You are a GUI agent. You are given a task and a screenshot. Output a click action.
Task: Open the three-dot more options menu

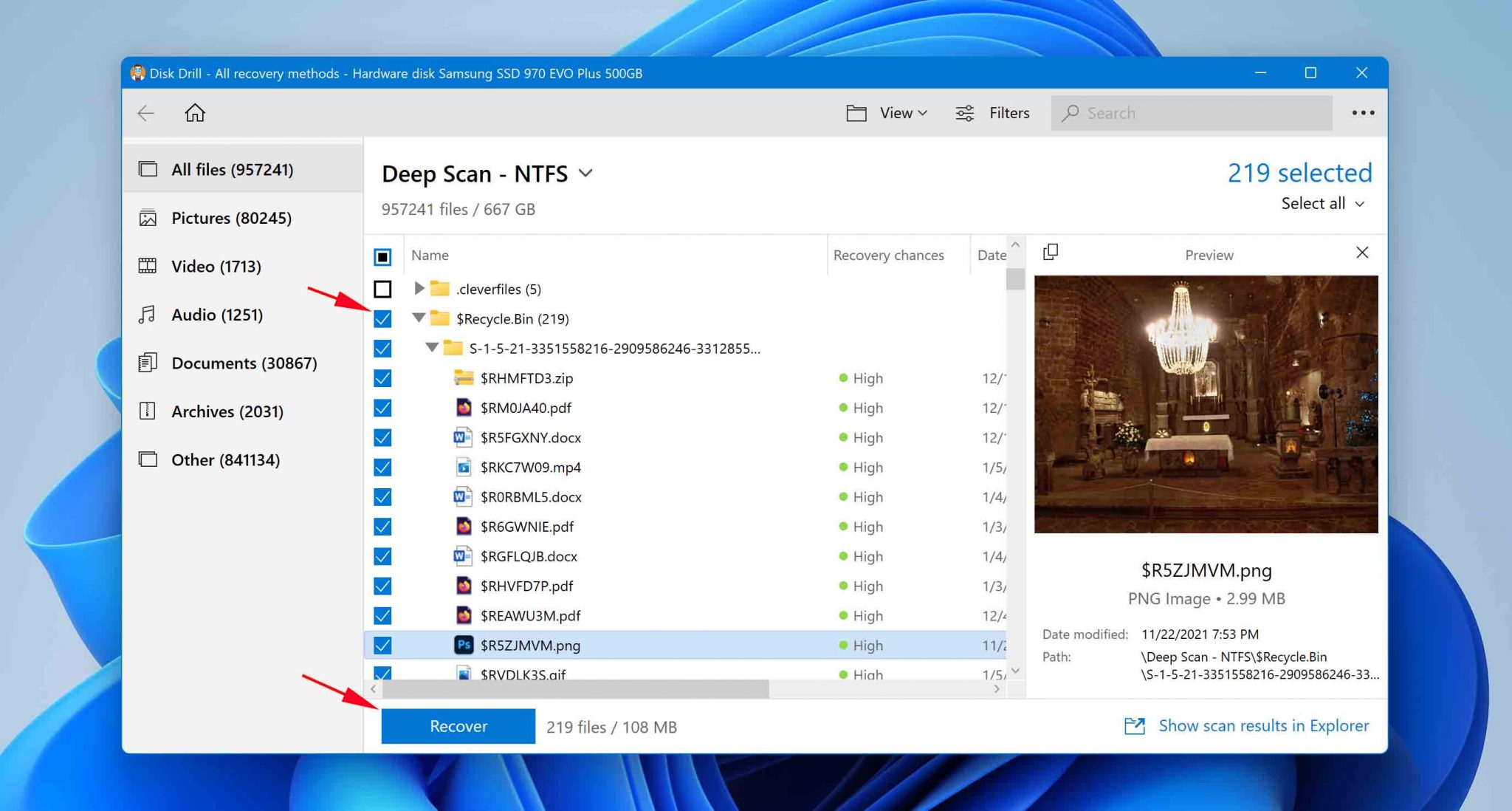(1363, 113)
